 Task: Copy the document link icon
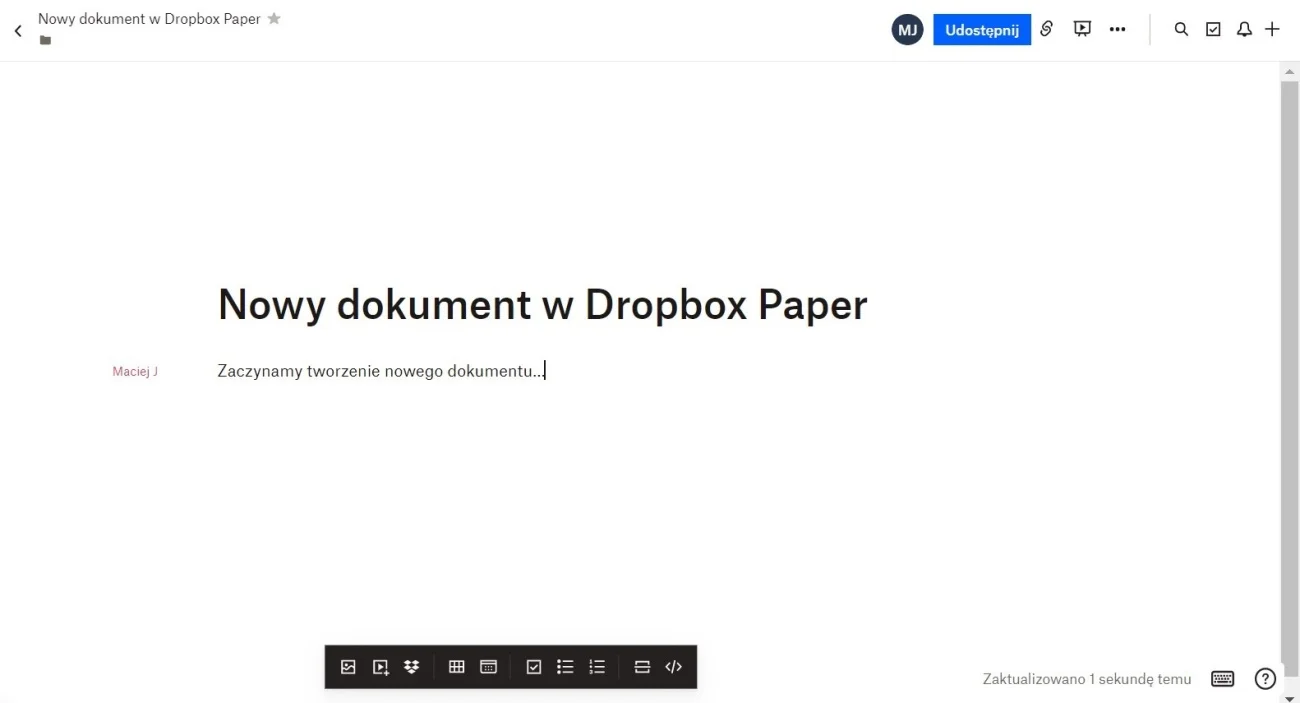(x=1047, y=29)
